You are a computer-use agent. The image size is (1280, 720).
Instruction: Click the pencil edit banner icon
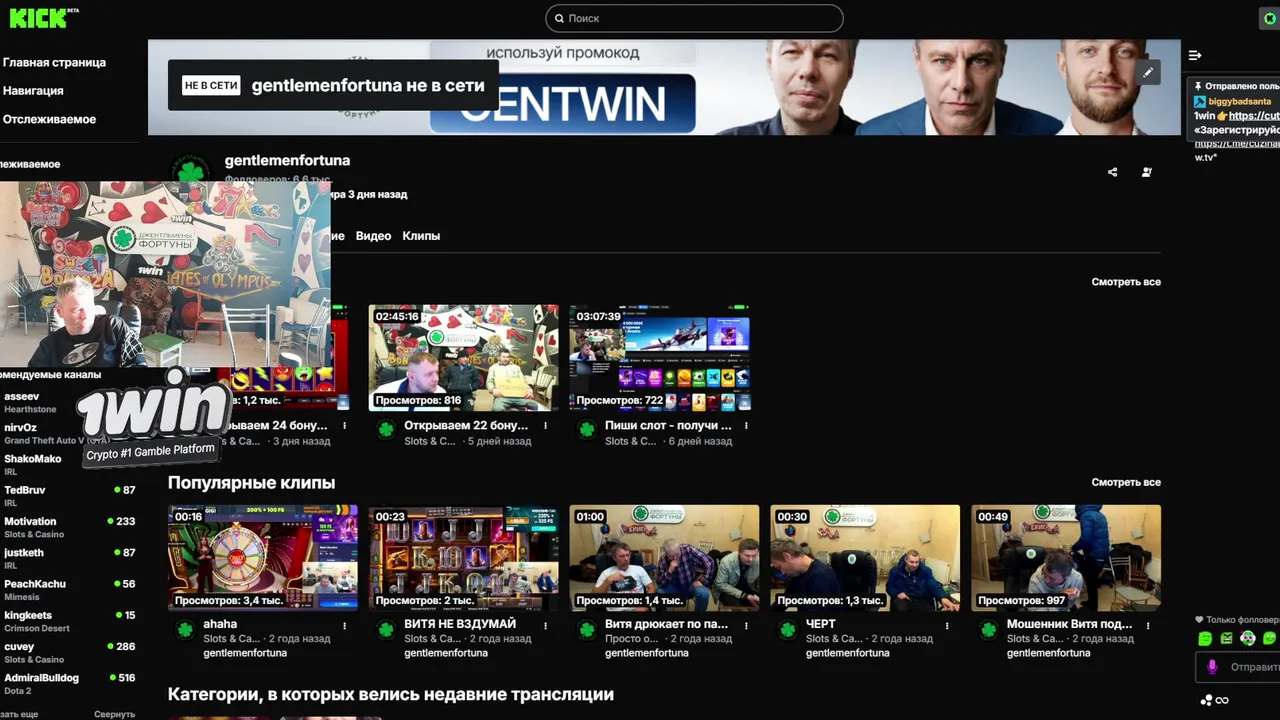pyautogui.click(x=1148, y=72)
